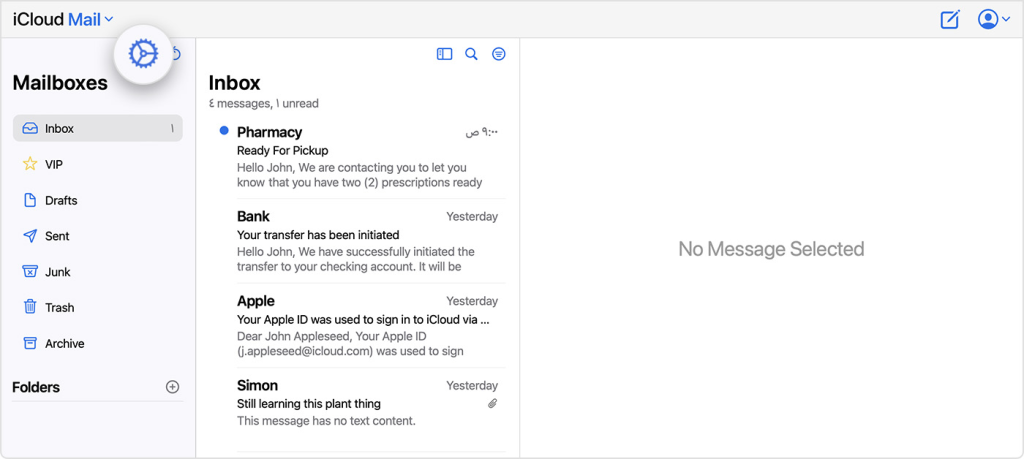Expand the iCloud Mail app switcher chevron

tap(108, 20)
